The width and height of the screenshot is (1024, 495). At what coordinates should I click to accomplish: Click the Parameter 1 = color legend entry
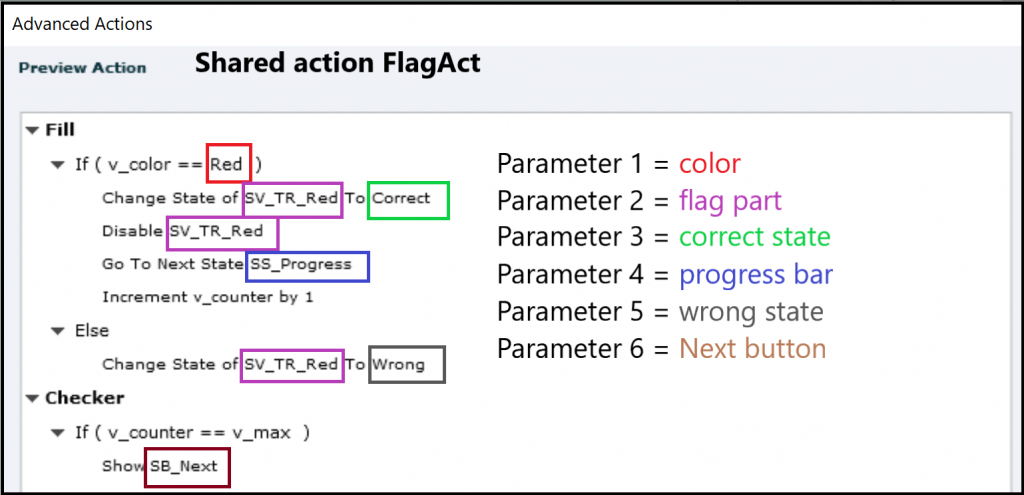pyautogui.click(x=619, y=163)
